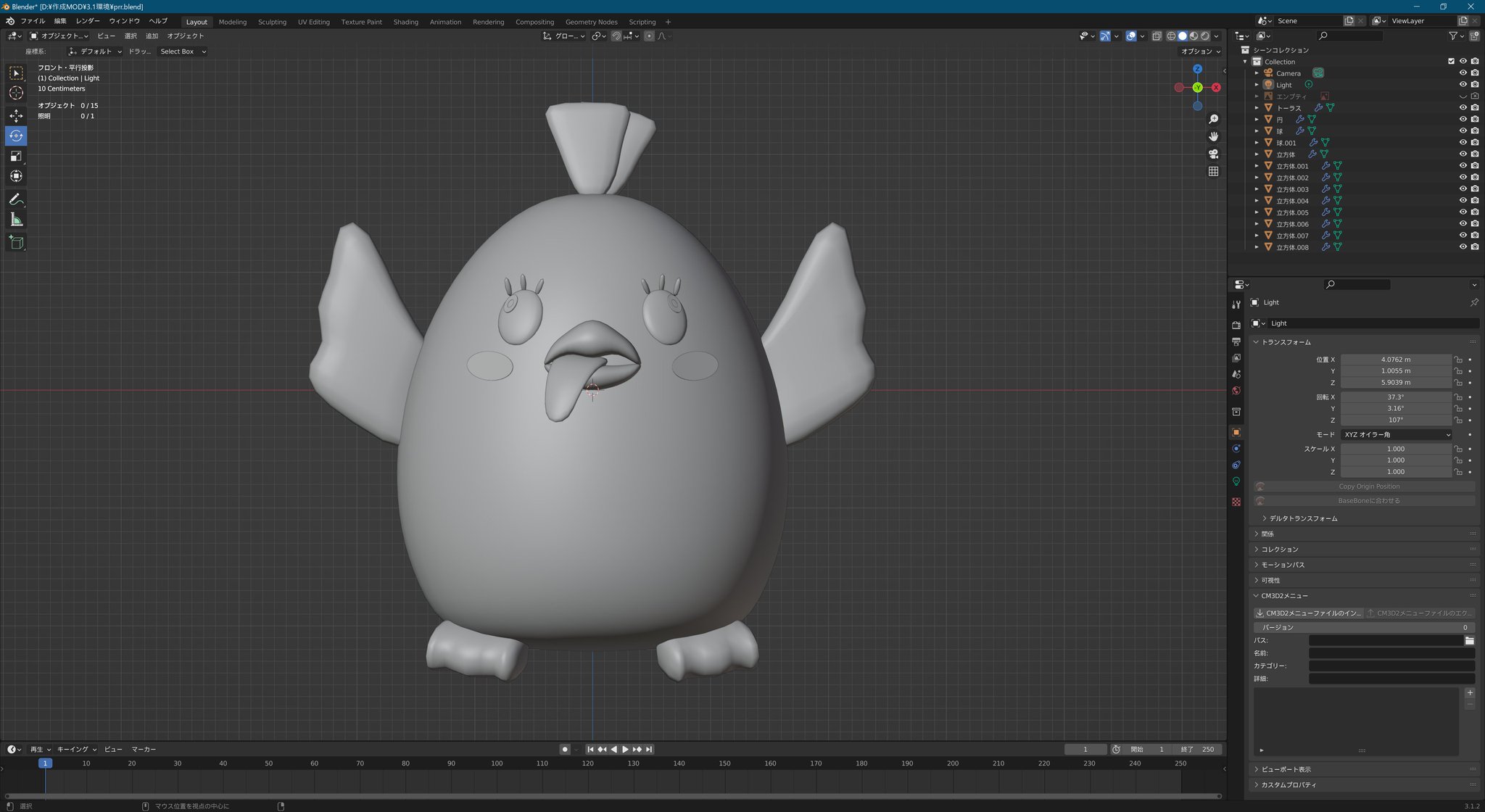Activate the 3D Cursor tool
This screenshot has height=812, width=1485.
(16, 93)
